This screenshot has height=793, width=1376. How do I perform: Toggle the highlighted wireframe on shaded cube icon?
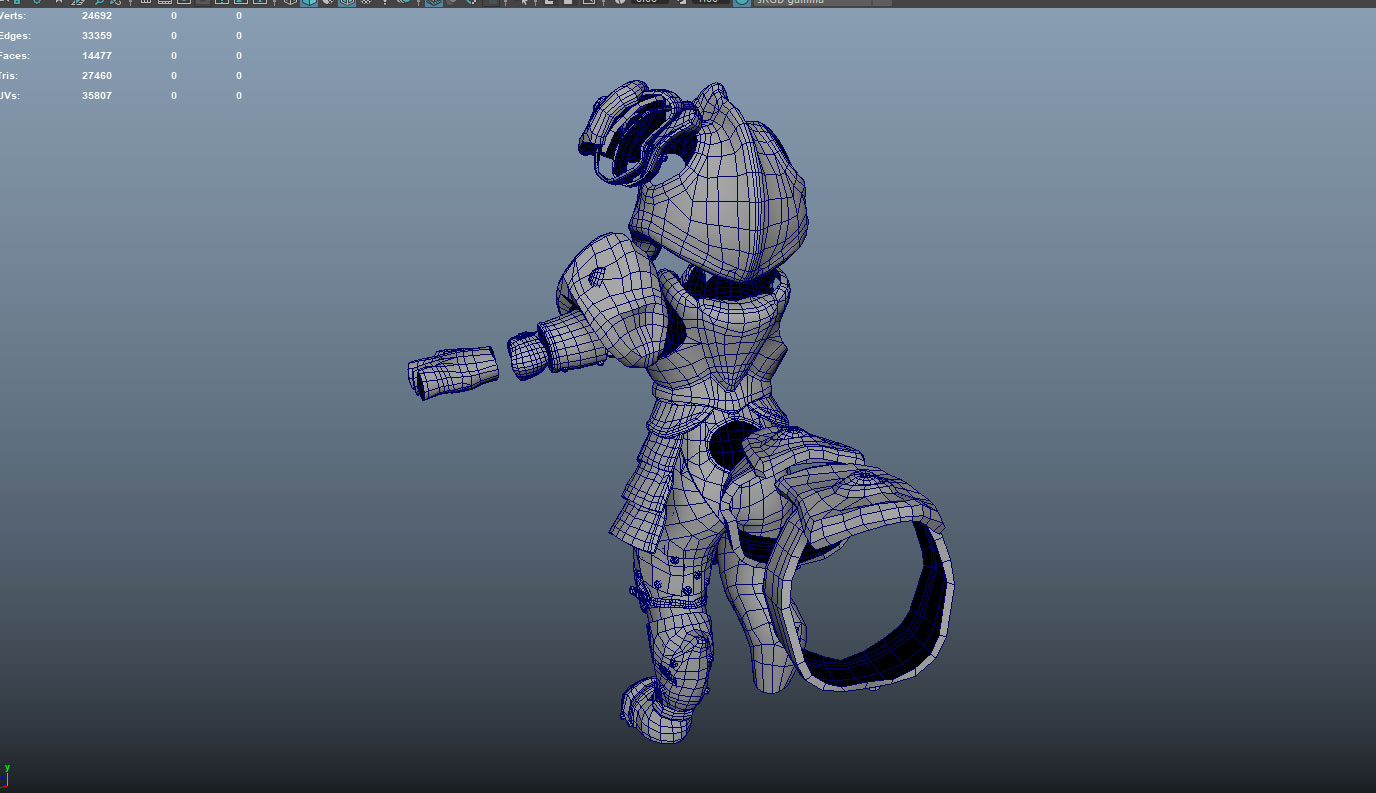(346, 2)
